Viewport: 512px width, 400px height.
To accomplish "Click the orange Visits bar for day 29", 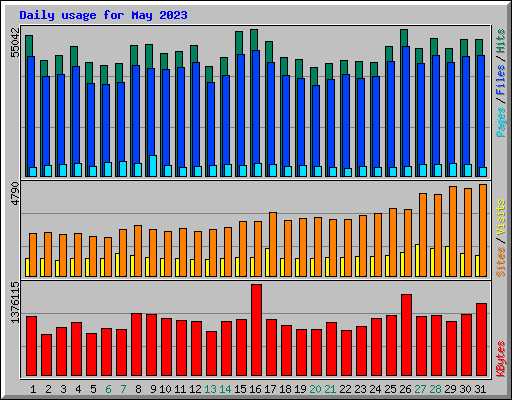I will 453,231.
